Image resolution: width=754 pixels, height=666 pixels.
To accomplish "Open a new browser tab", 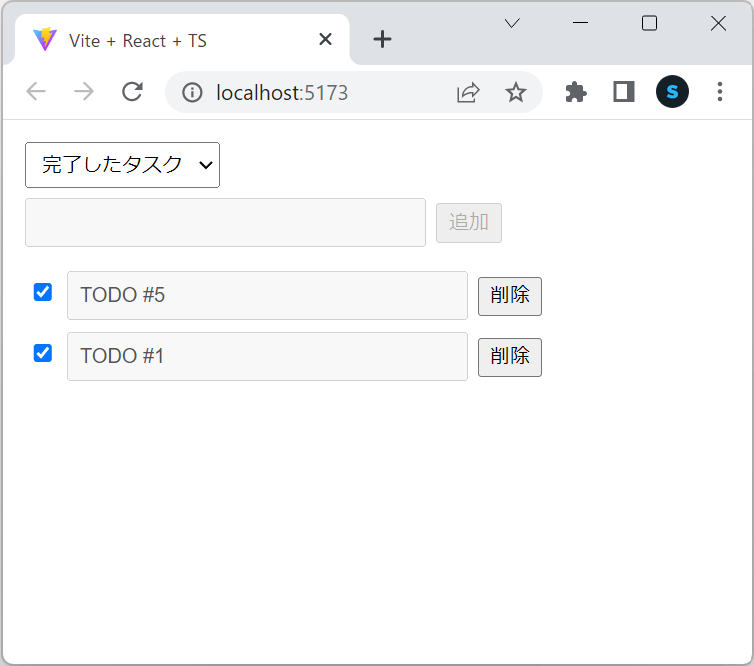I will point(382,39).
